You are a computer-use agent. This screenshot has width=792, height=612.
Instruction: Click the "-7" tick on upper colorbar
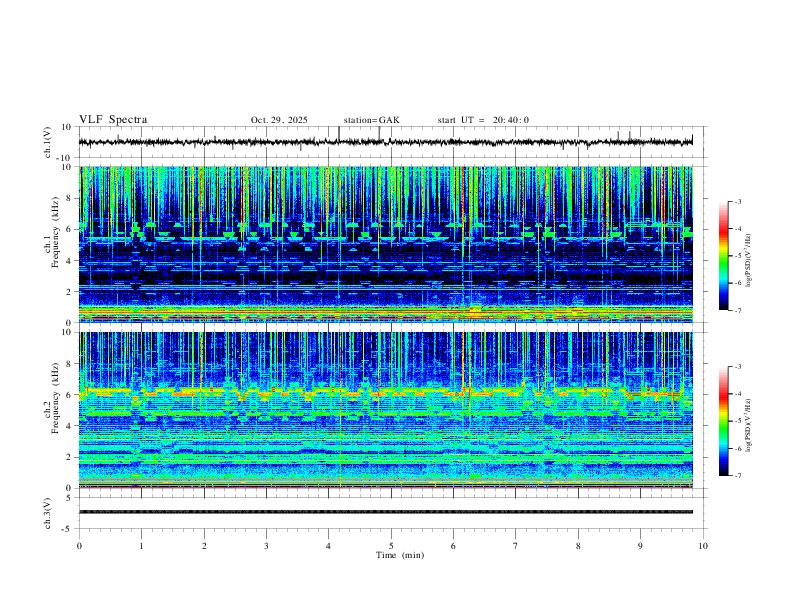[x=737, y=311]
